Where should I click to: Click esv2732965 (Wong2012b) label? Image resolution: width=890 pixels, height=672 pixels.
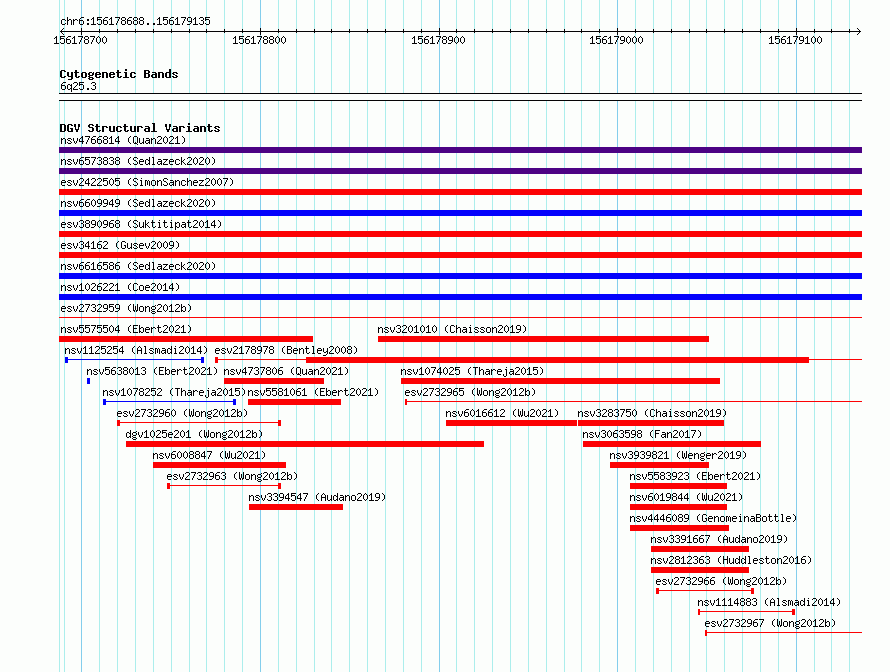click(470, 392)
